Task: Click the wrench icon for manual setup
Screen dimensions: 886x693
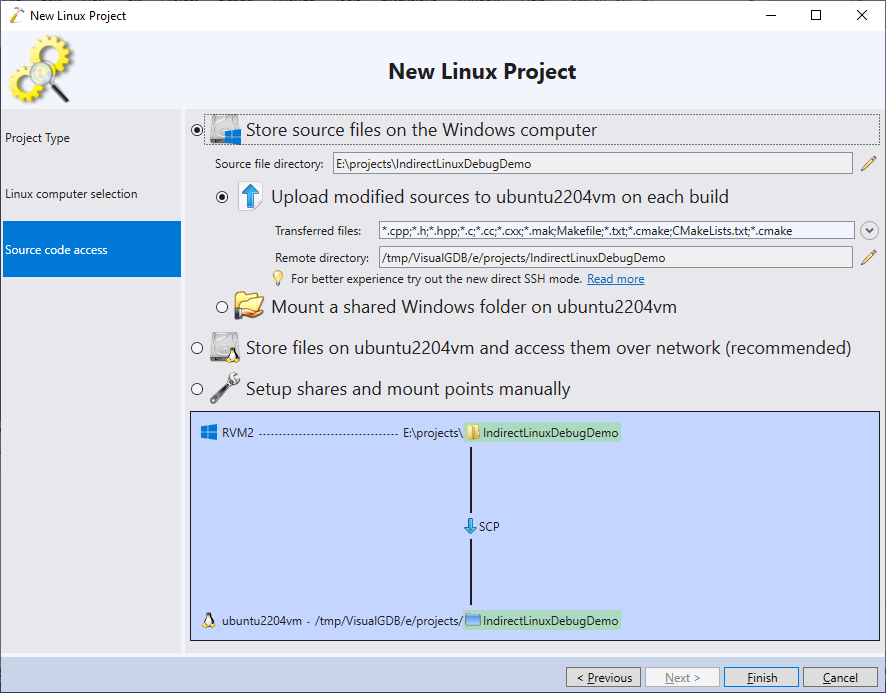Action: (225, 388)
